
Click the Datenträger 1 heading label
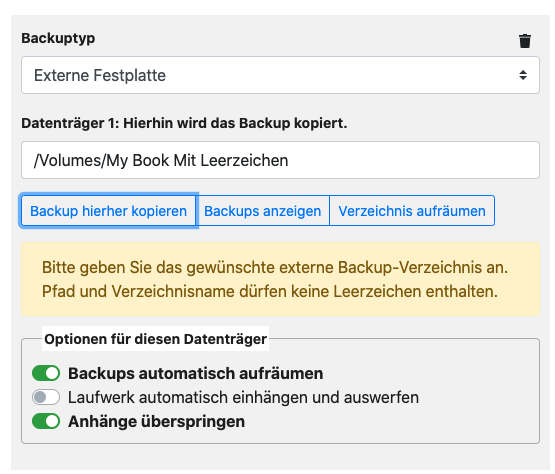184,123
